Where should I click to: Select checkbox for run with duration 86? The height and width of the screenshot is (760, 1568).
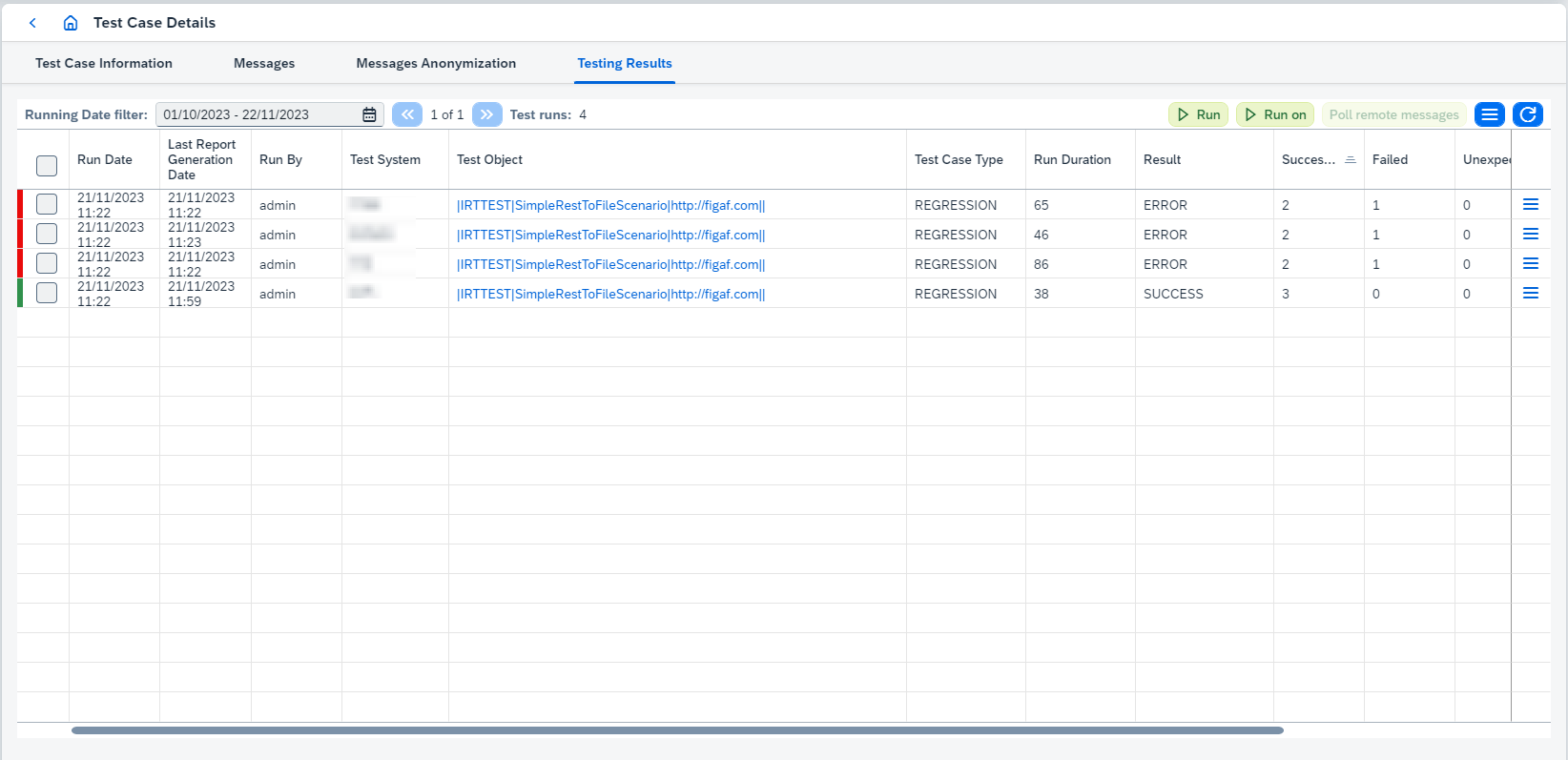click(x=47, y=263)
